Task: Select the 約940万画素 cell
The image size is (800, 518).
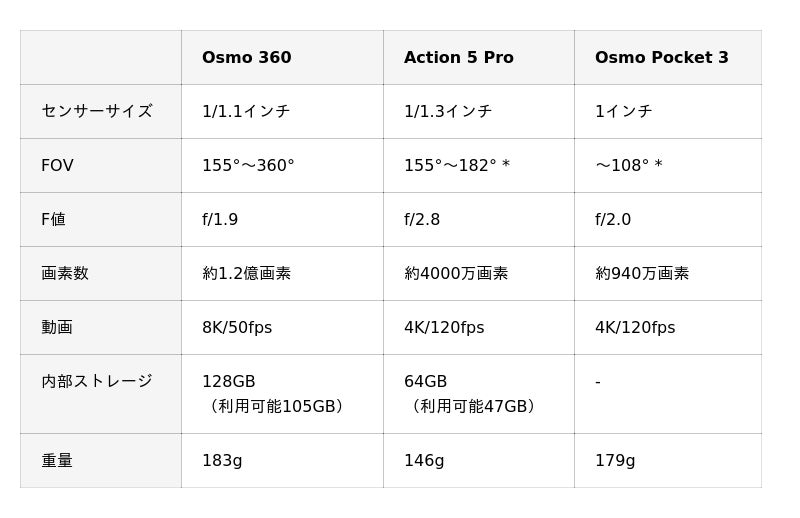Action: point(642,274)
